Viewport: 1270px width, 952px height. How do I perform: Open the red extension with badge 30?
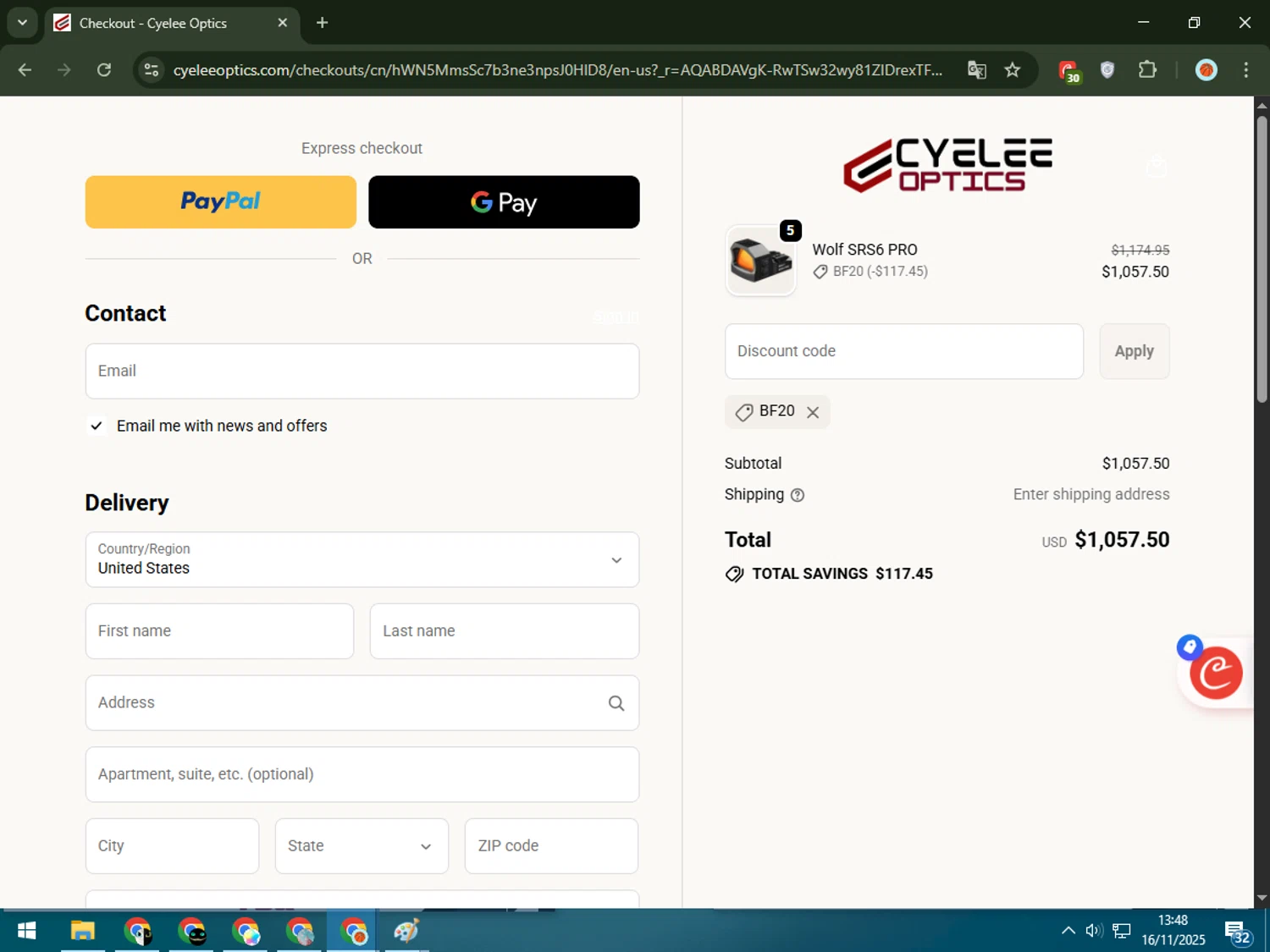click(x=1068, y=71)
